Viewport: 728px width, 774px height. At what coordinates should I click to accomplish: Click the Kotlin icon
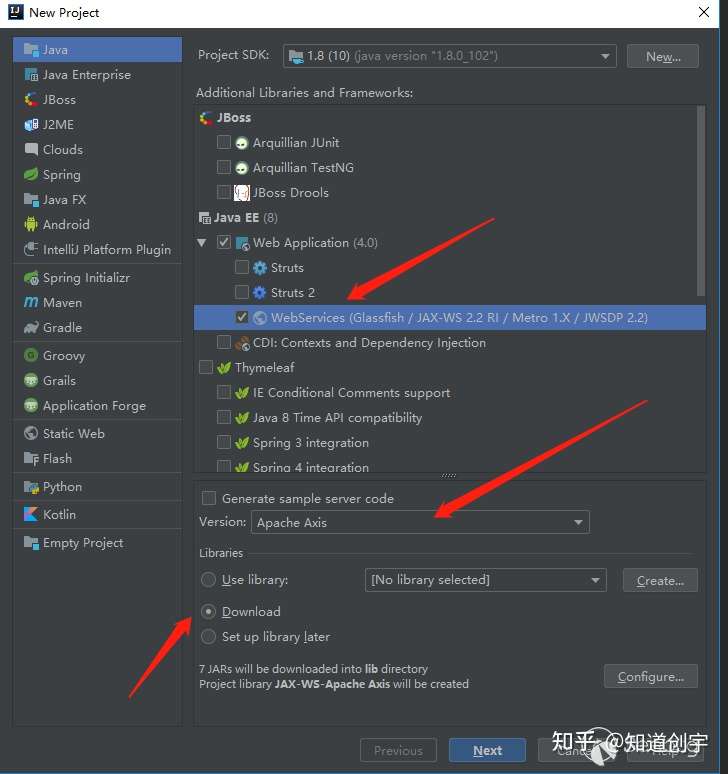point(31,514)
